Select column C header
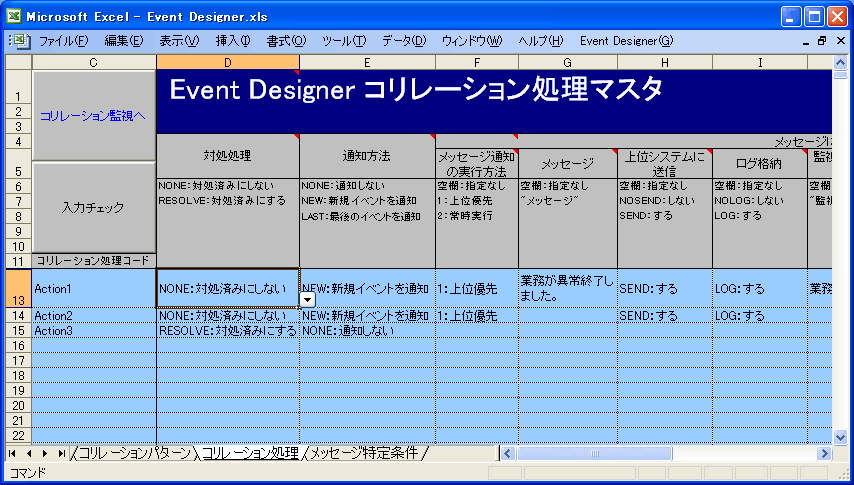 coord(94,62)
